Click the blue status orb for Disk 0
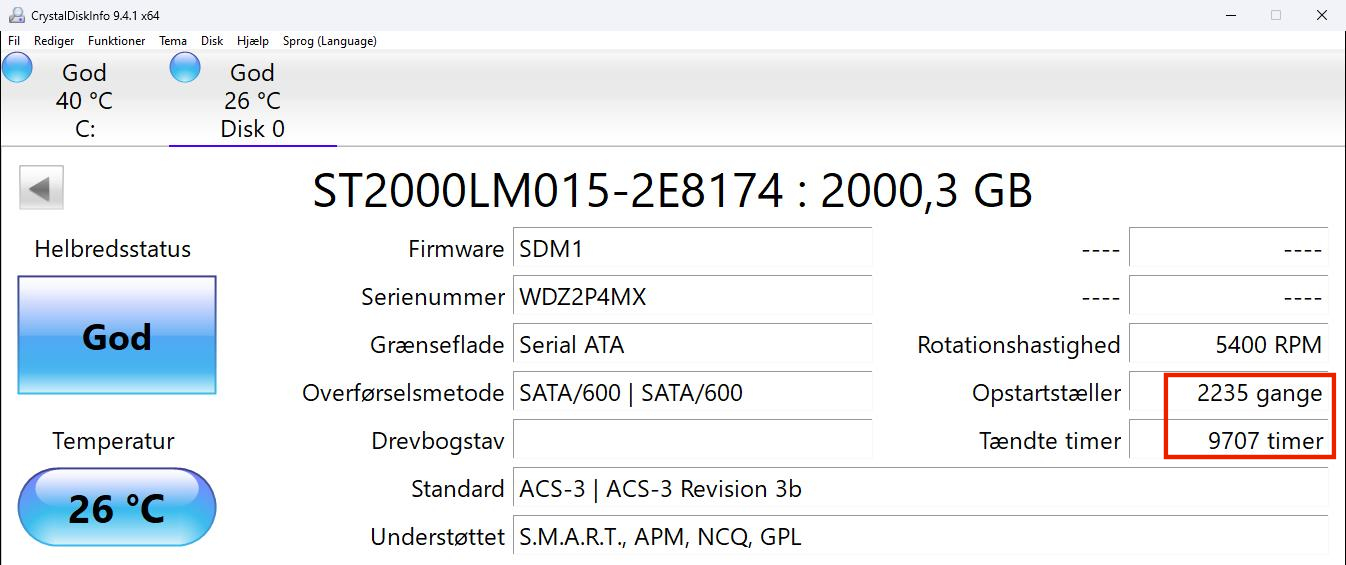Screen dimensions: 1346x565 point(185,68)
